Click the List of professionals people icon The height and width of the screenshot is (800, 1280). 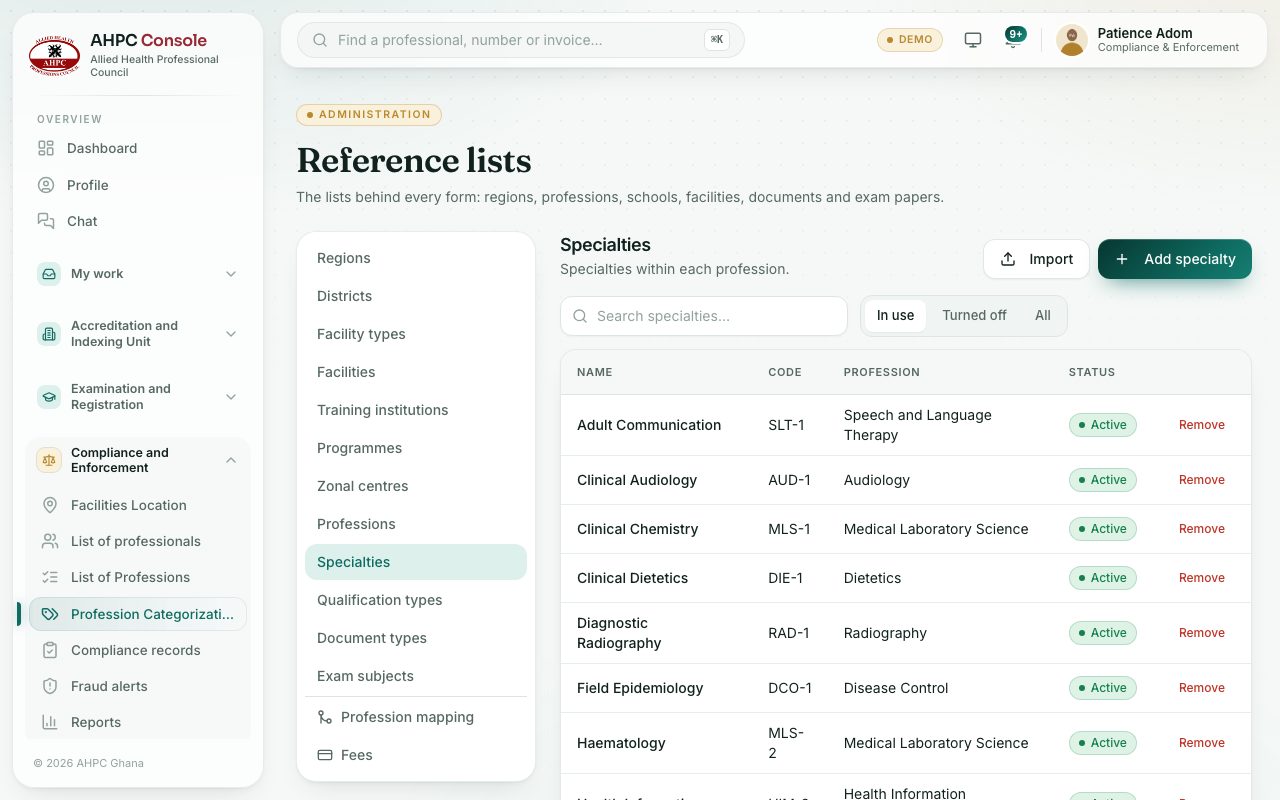tap(50, 541)
